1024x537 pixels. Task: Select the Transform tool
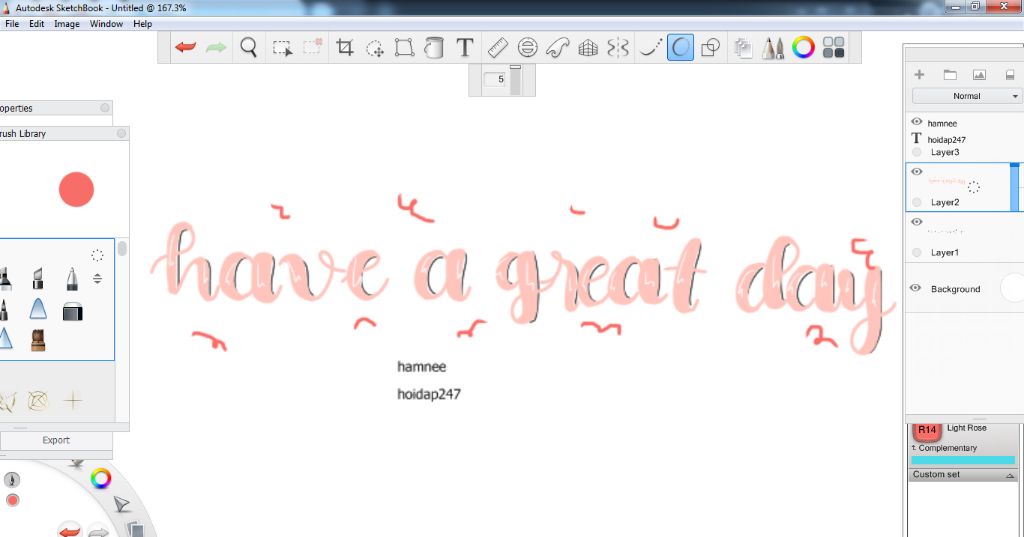coord(404,48)
